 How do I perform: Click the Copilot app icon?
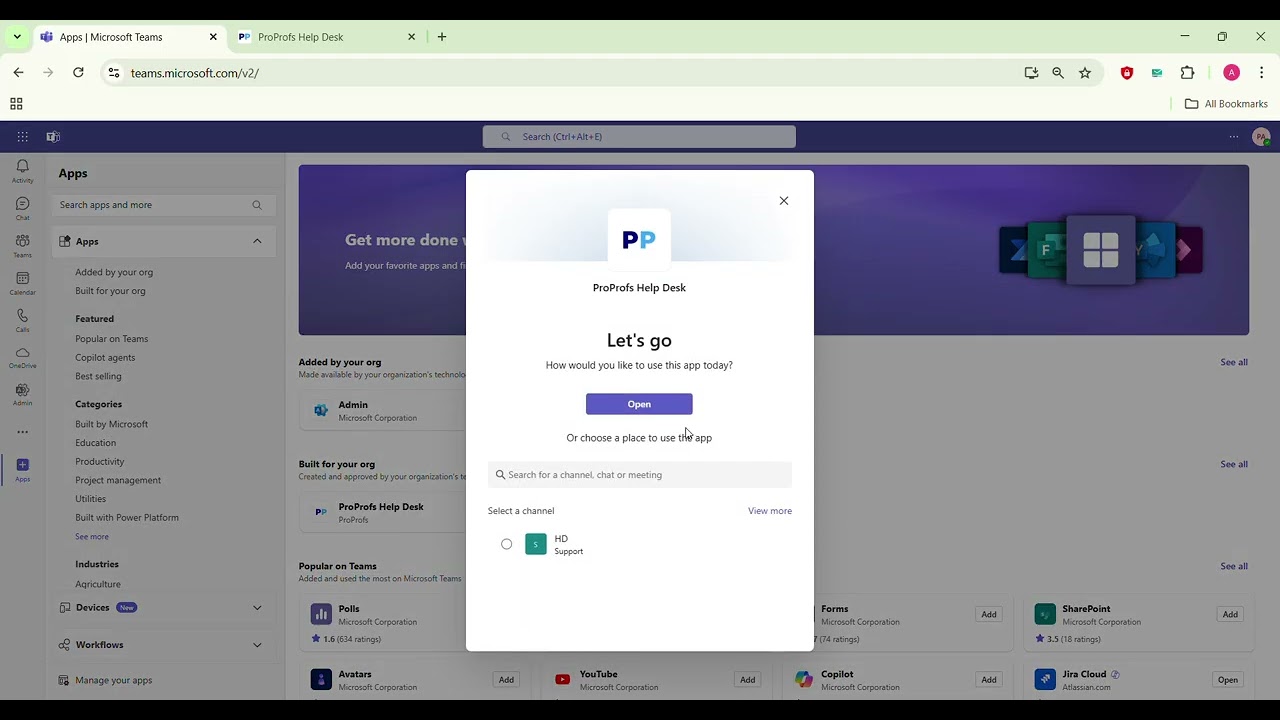(x=804, y=680)
